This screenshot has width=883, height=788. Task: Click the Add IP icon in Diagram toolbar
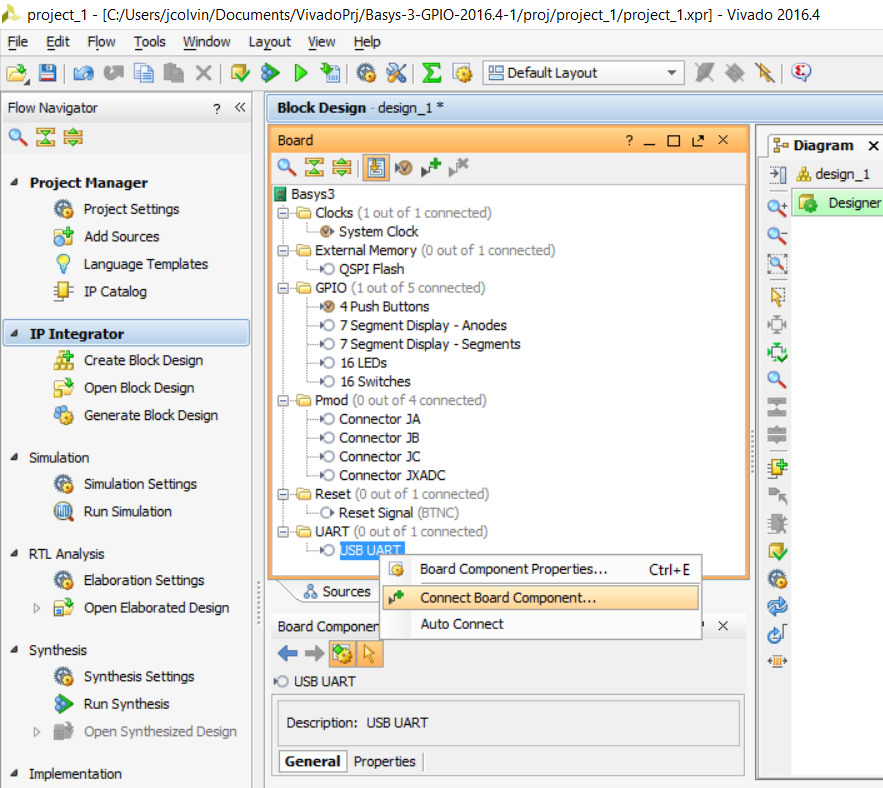pyautogui.click(x=777, y=467)
